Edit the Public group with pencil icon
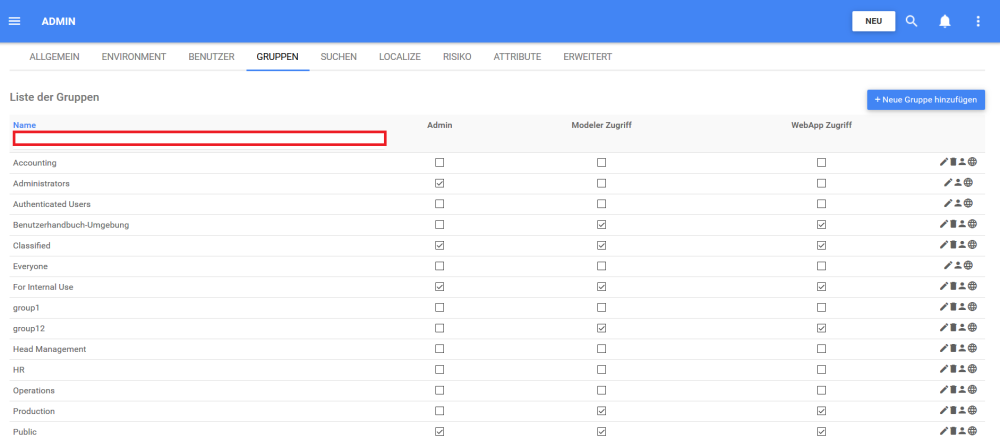 (x=943, y=431)
